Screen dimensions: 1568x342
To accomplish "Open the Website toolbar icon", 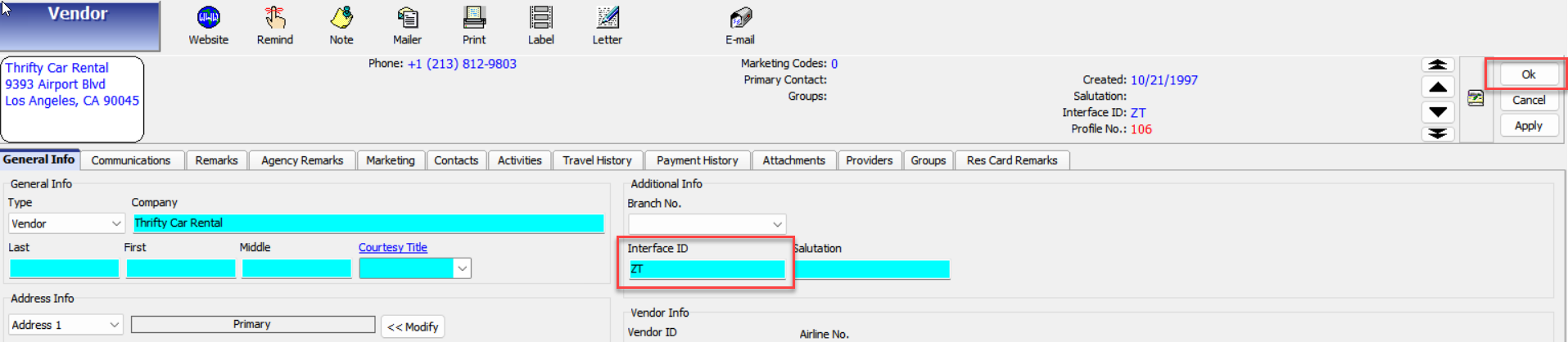I will (209, 25).
